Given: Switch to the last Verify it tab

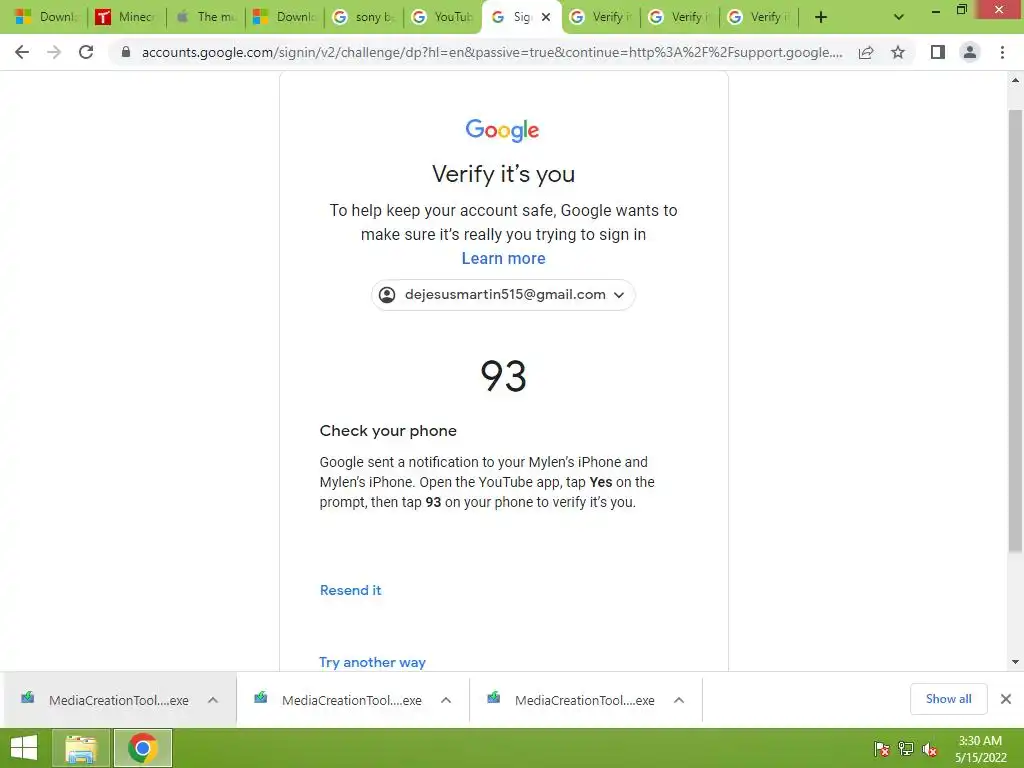Looking at the screenshot, I should click(x=759, y=17).
